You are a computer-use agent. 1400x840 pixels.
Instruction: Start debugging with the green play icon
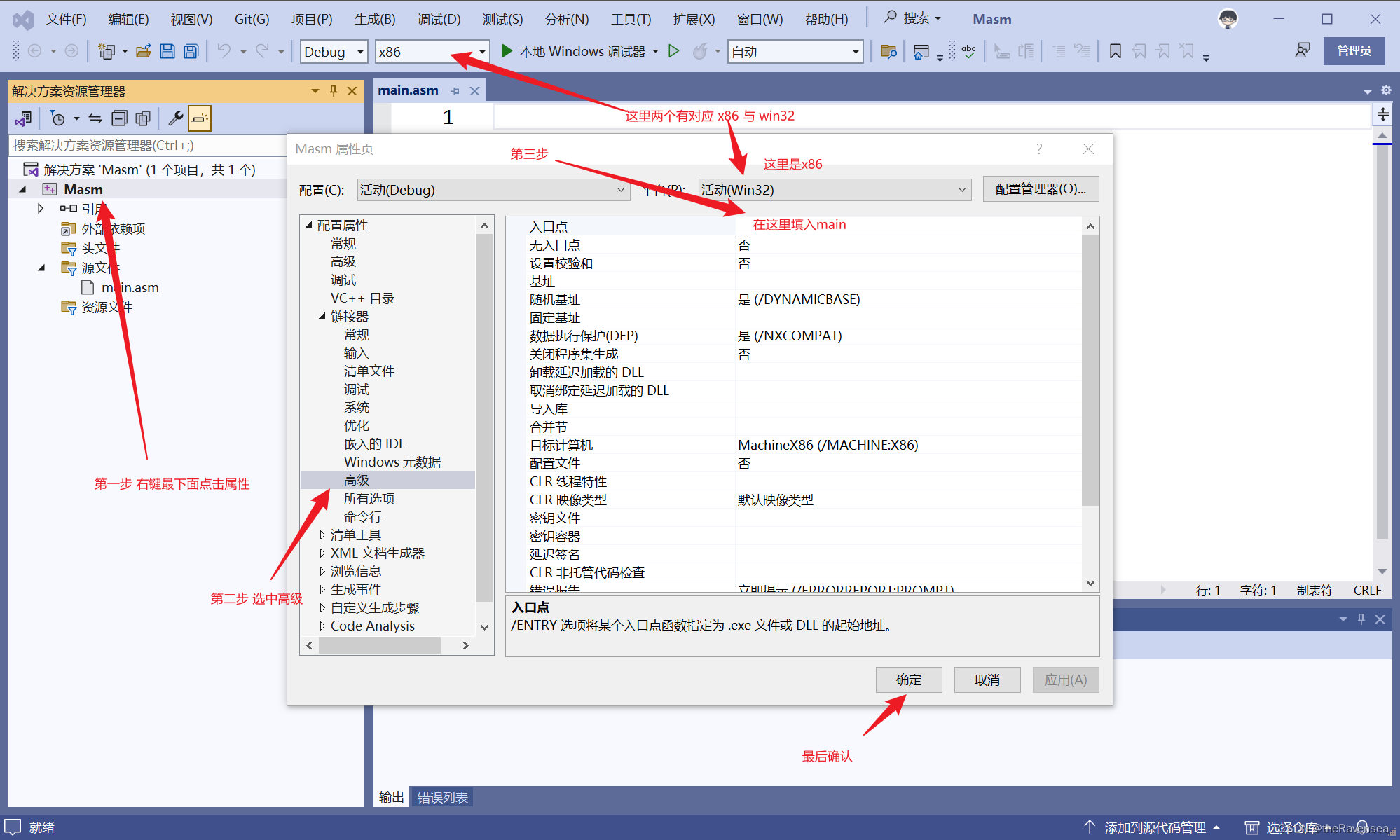(507, 51)
